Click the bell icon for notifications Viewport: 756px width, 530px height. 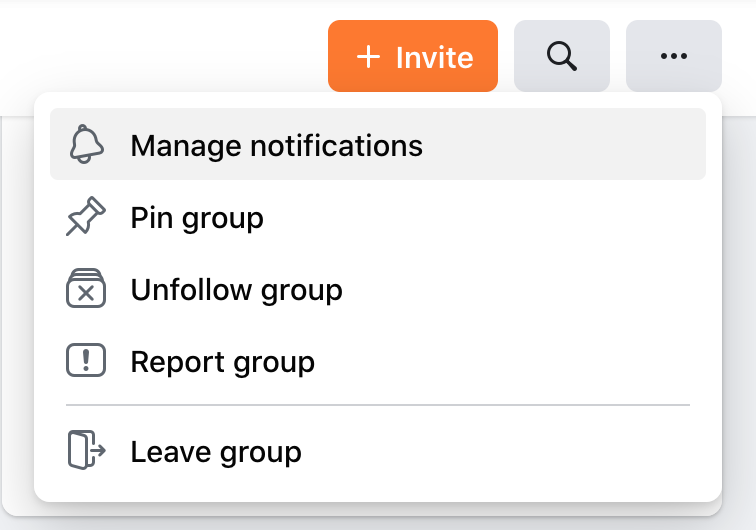pyautogui.click(x=86, y=144)
